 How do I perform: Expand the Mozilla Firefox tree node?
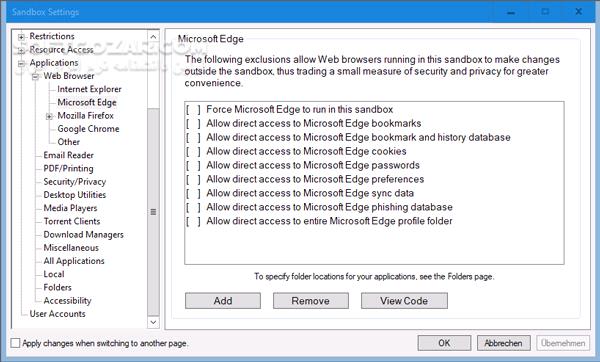[49, 116]
